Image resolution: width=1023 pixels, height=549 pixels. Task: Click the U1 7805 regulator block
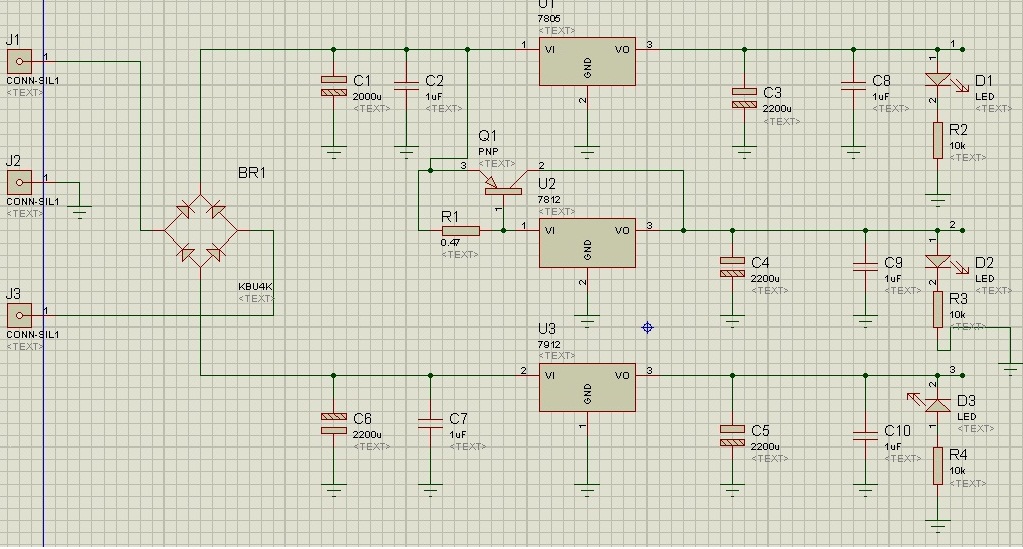(587, 61)
